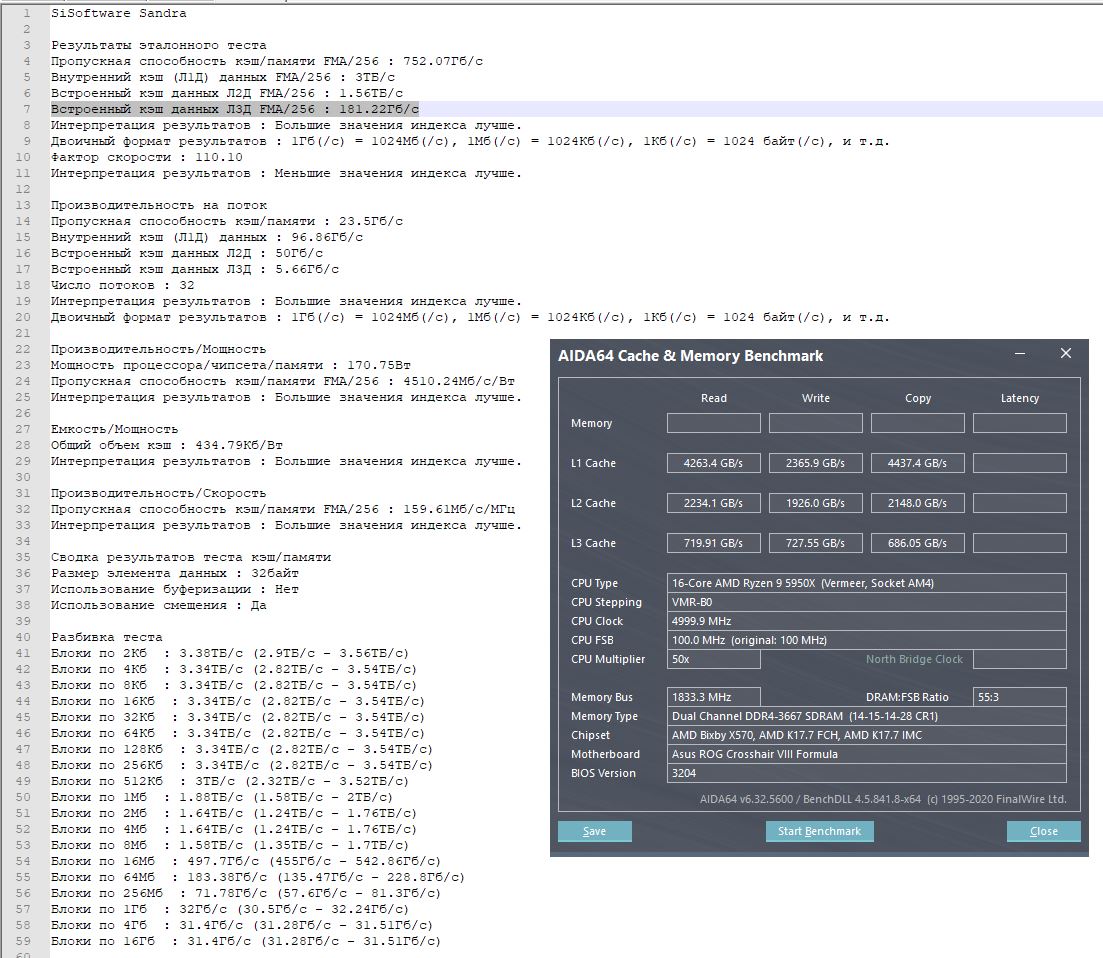The height and width of the screenshot is (958, 1103).
Task: Click the Save button in AIDA64
Action: click(594, 831)
